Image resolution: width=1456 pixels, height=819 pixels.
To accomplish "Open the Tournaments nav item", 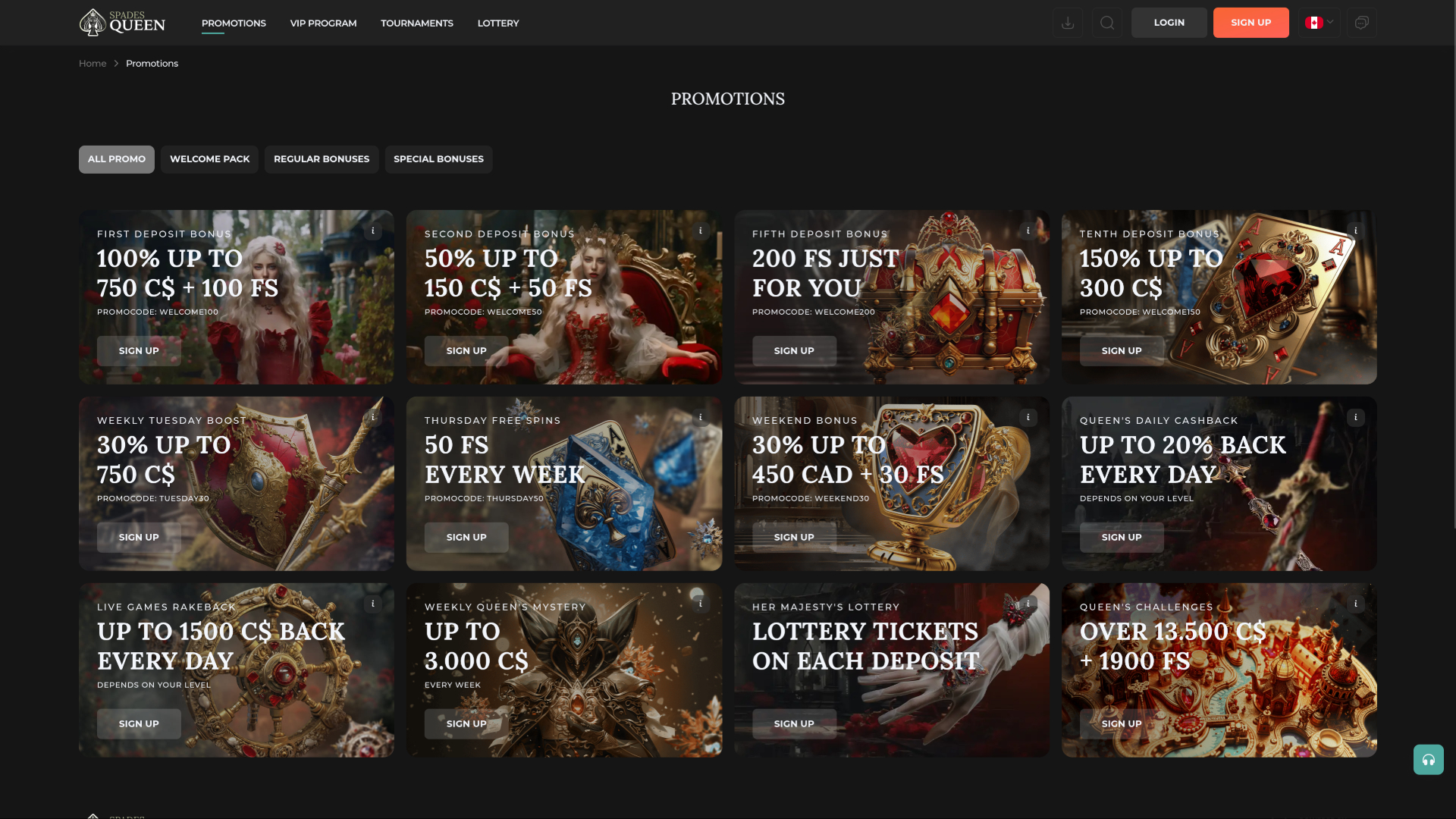I will coord(417,23).
